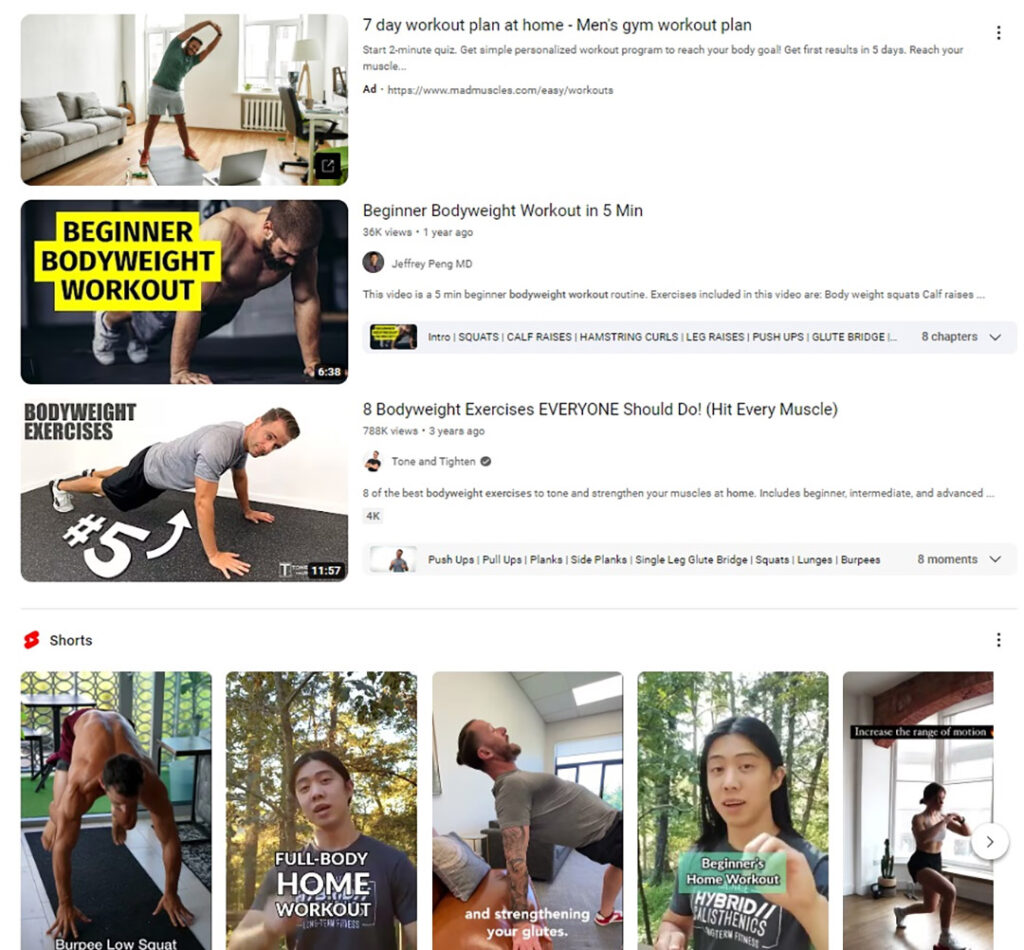Open Jeffrey Peng MD channel name
This screenshot has width=1024, height=950.
[432, 264]
